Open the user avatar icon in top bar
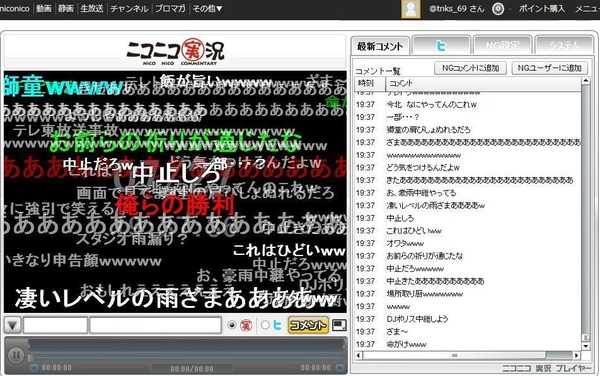The height and width of the screenshot is (376, 600). pos(411,9)
